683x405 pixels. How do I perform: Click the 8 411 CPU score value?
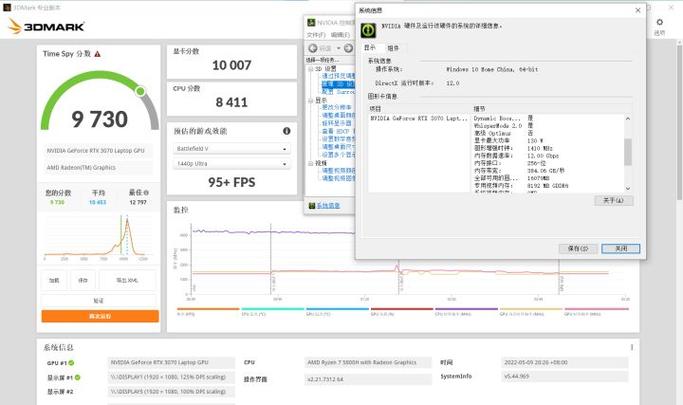point(232,102)
